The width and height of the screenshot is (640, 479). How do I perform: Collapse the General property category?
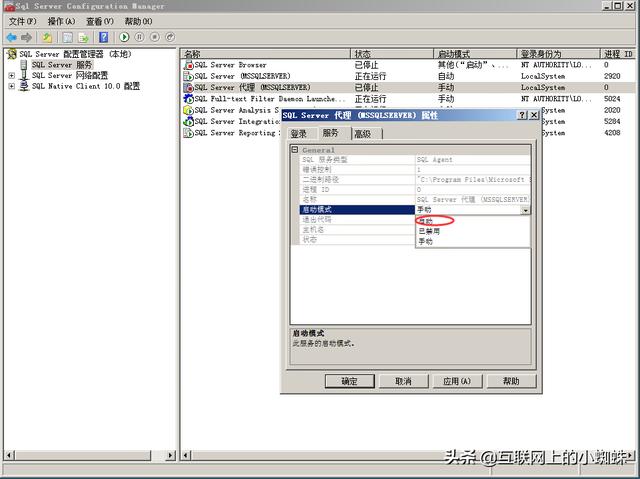click(295, 150)
